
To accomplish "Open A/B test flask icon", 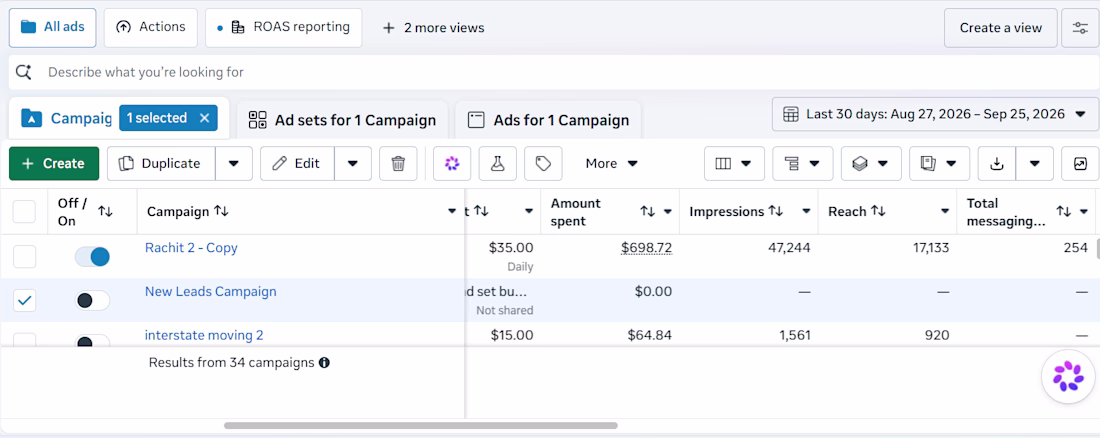I will [497, 164].
